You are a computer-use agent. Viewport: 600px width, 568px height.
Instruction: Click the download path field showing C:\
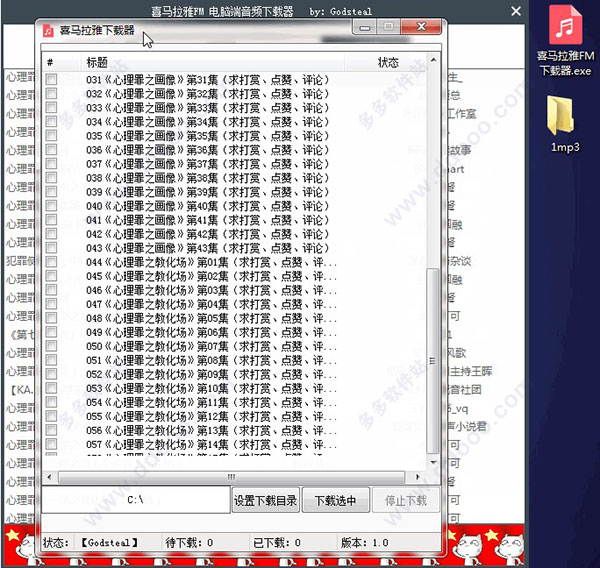tap(136, 499)
